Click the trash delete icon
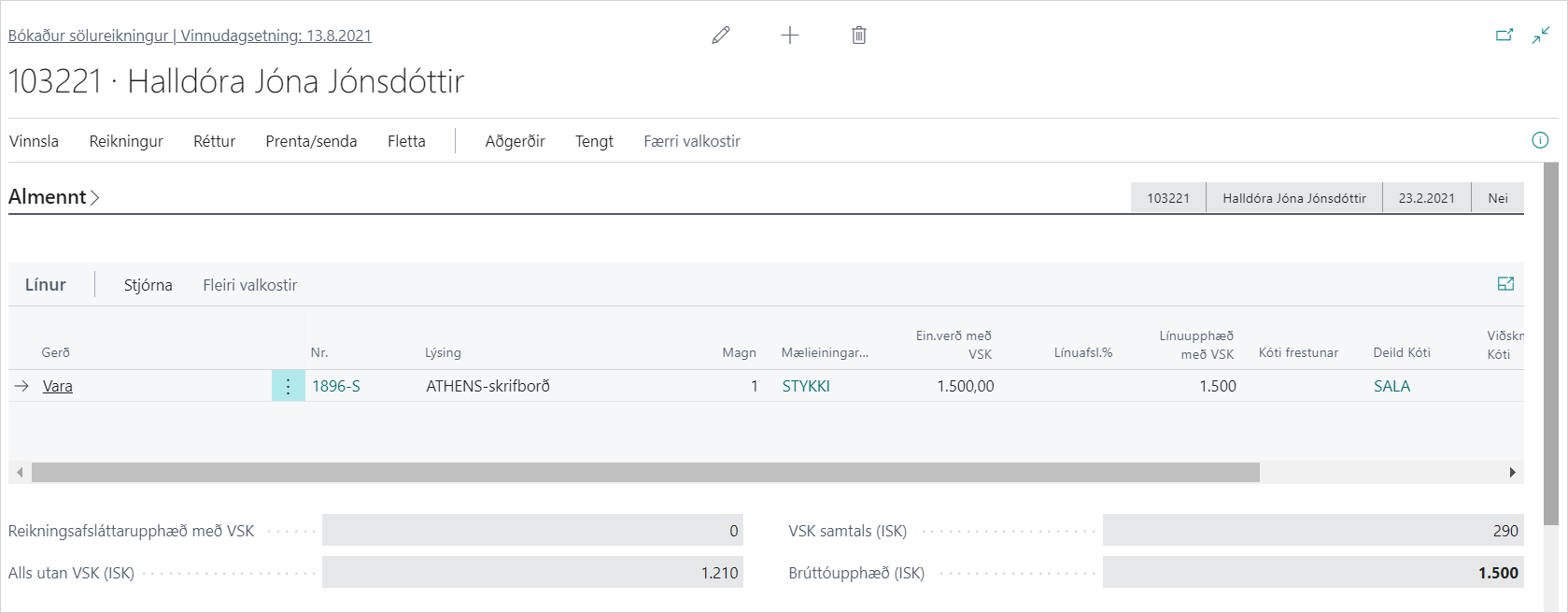 [x=859, y=36]
